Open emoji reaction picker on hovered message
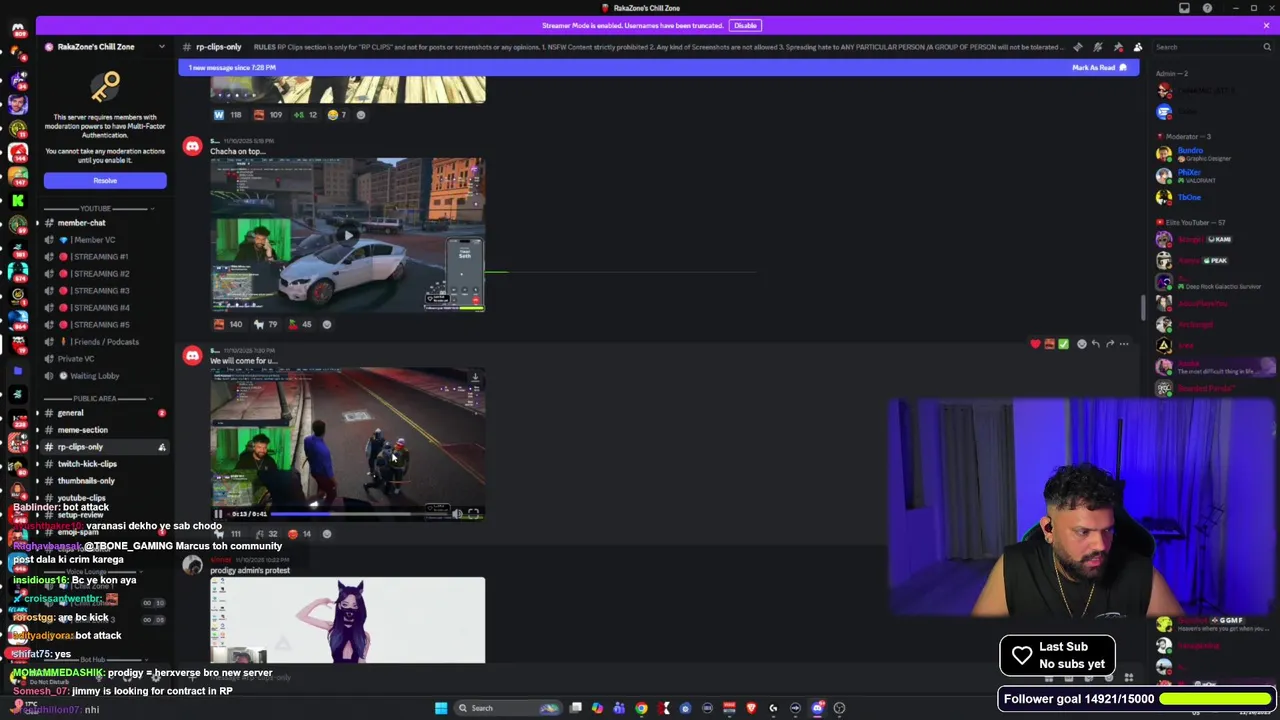The height and width of the screenshot is (720, 1280). tap(1081, 344)
